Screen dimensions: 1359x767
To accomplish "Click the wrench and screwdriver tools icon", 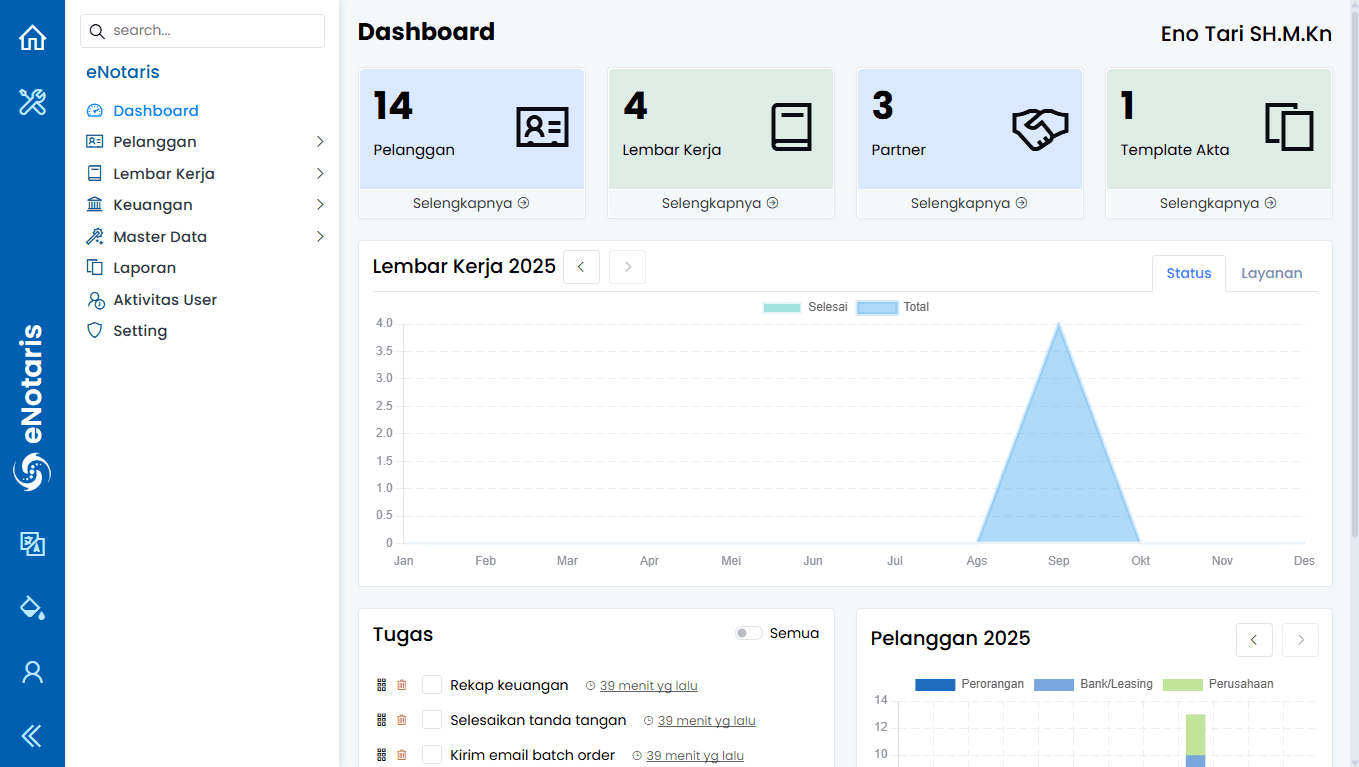I will (x=32, y=102).
